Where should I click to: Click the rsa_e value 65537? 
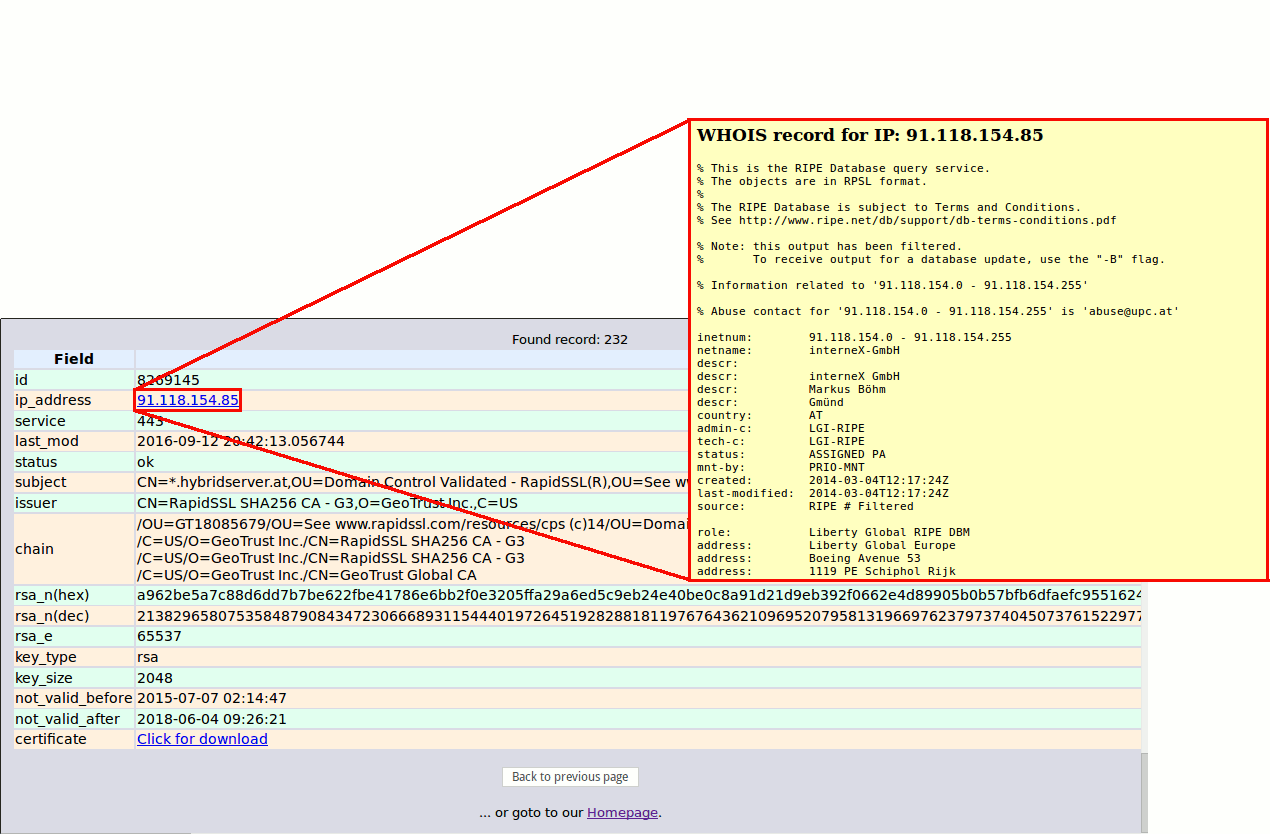tap(159, 637)
